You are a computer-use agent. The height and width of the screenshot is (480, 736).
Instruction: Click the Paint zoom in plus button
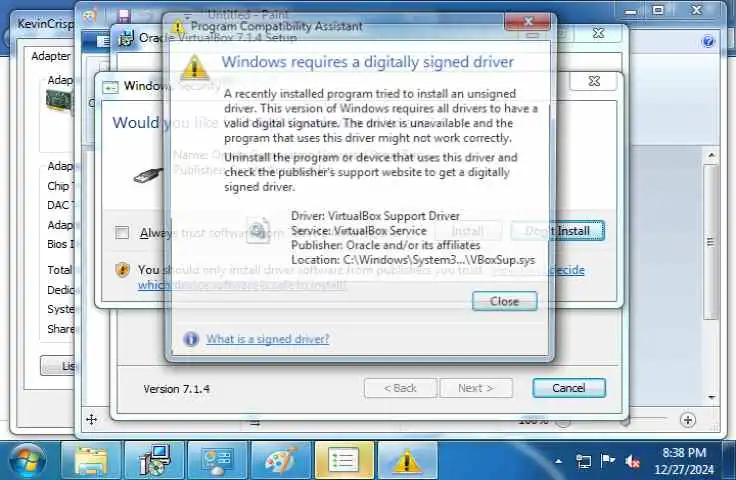[x=688, y=420]
